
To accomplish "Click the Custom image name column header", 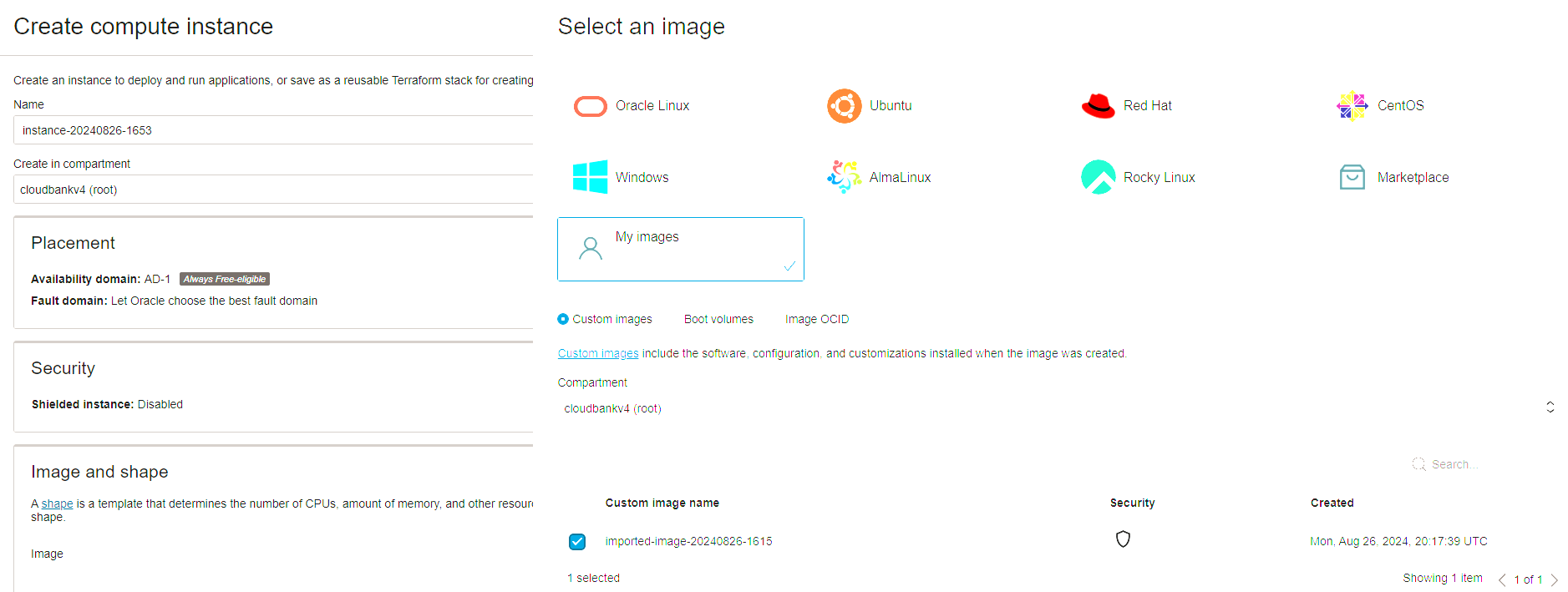I will pyautogui.click(x=662, y=503).
